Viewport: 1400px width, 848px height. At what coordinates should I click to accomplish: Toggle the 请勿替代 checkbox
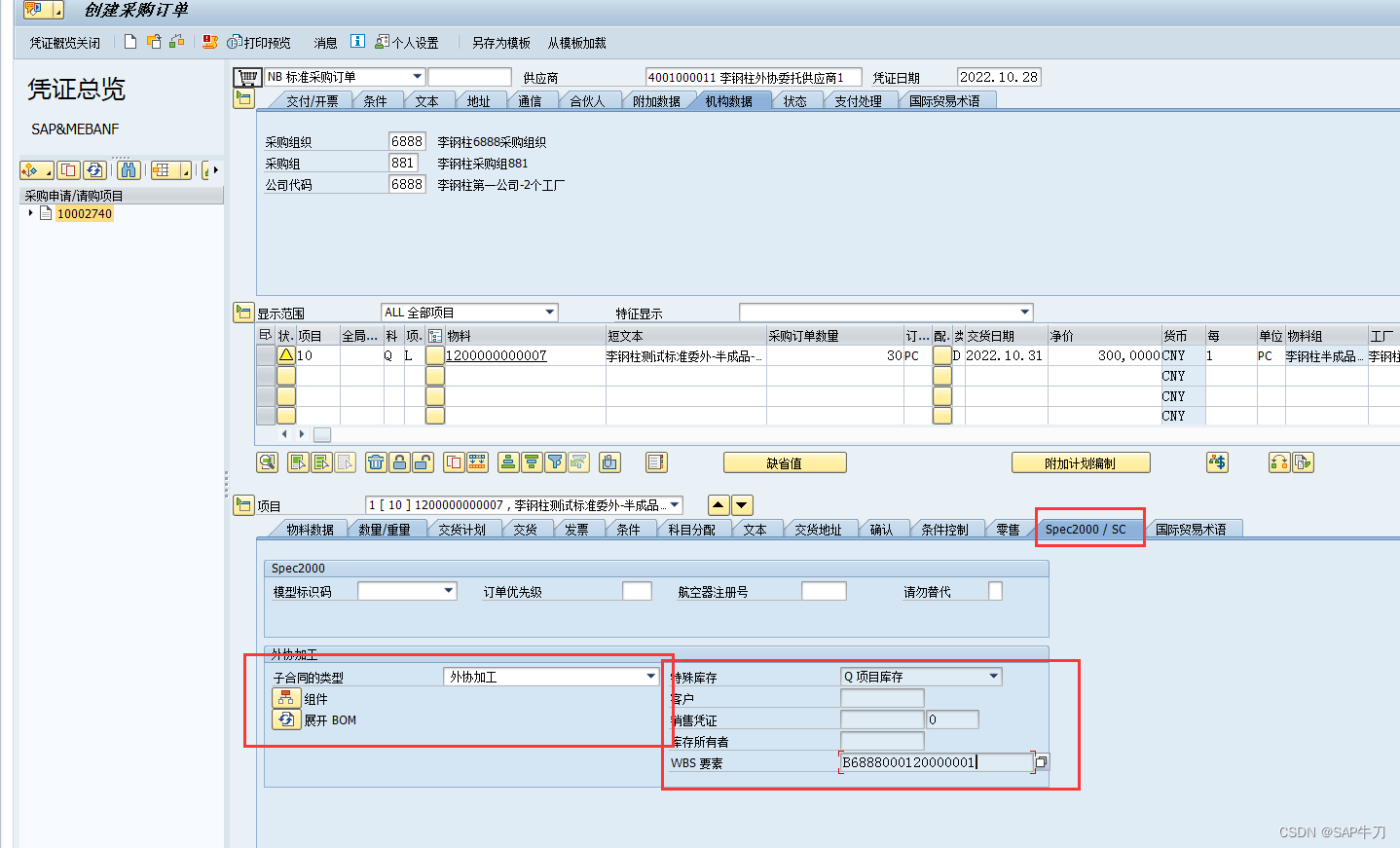pyautogui.click(x=995, y=591)
